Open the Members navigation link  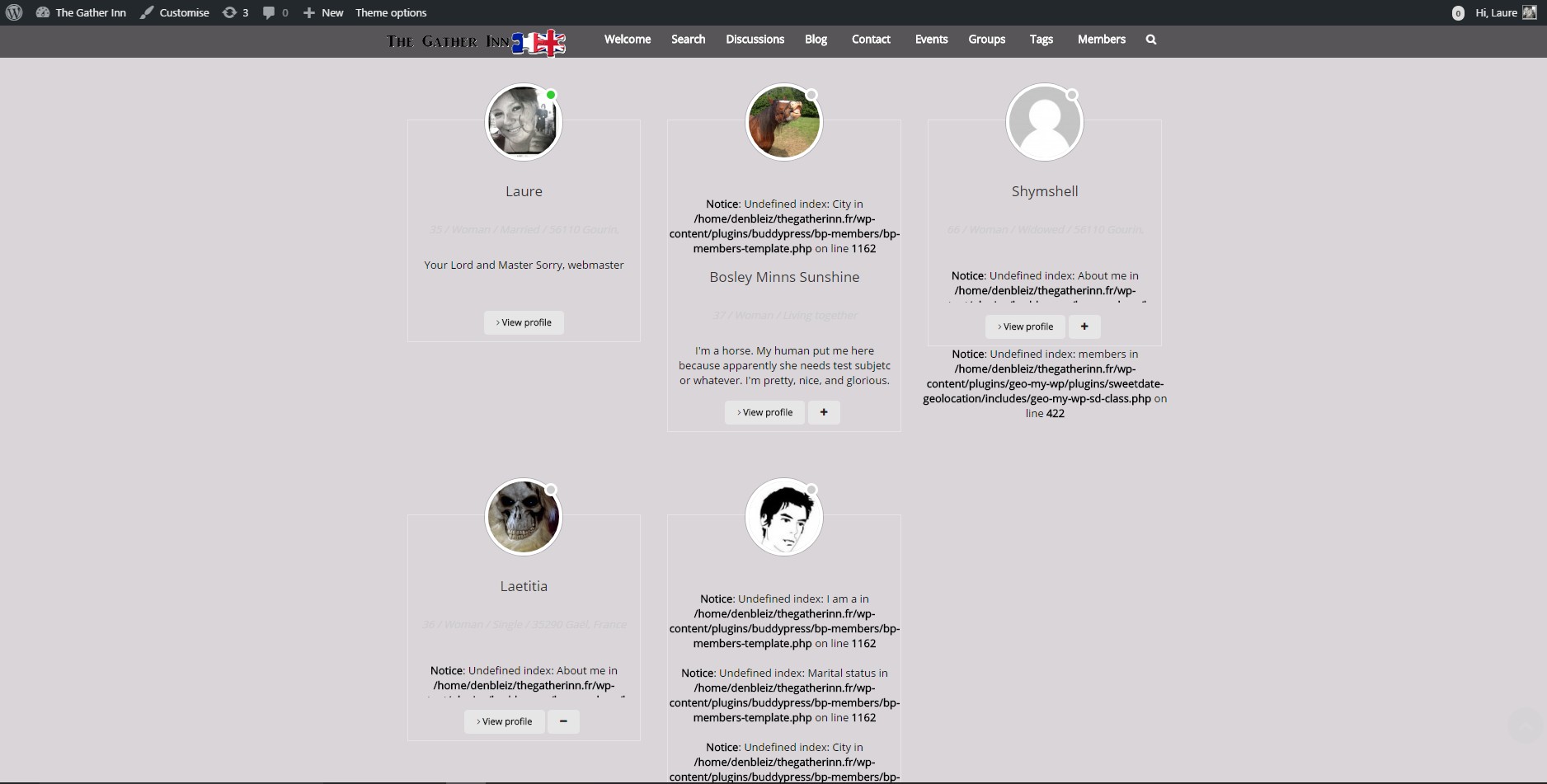point(1101,40)
